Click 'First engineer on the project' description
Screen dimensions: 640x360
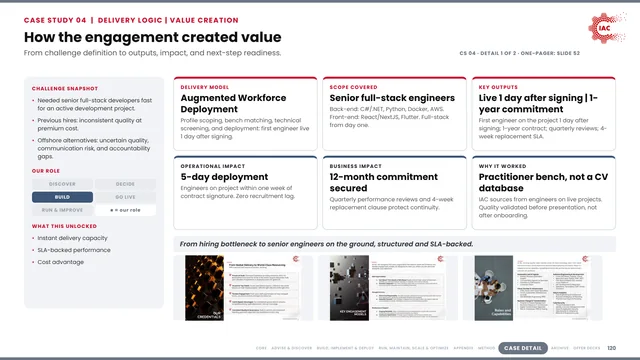tap(543, 129)
